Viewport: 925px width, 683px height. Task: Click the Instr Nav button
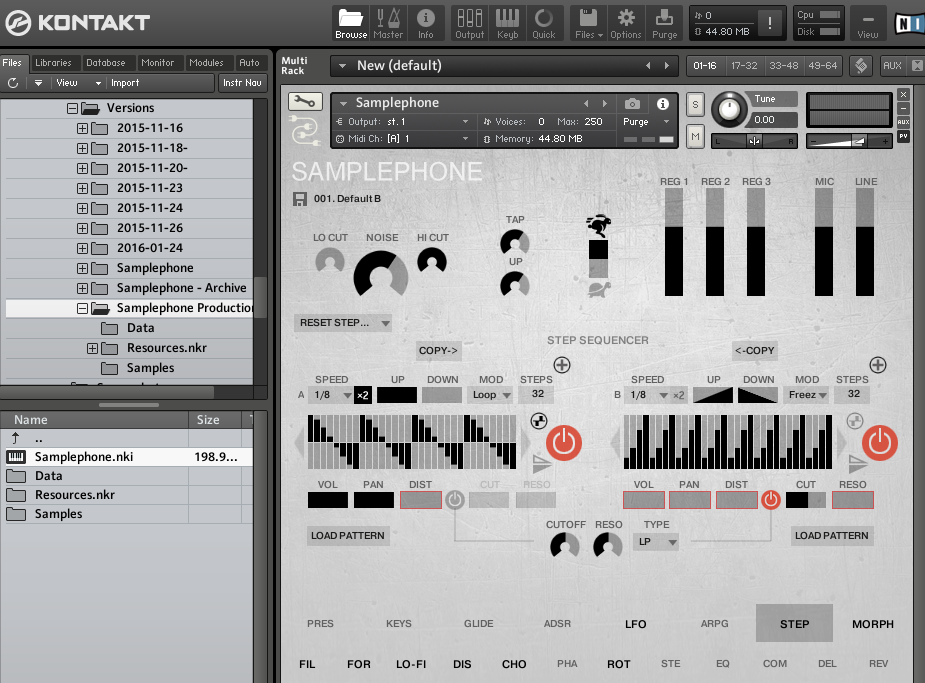coord(242,83)
